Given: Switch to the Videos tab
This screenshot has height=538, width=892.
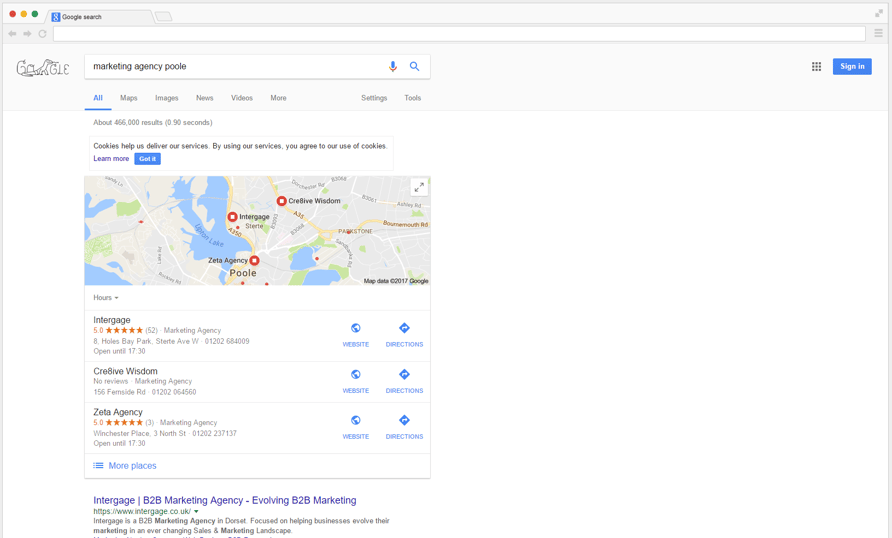Looking at the screenshot, I should pyautogui.click(x=242, y=98).
